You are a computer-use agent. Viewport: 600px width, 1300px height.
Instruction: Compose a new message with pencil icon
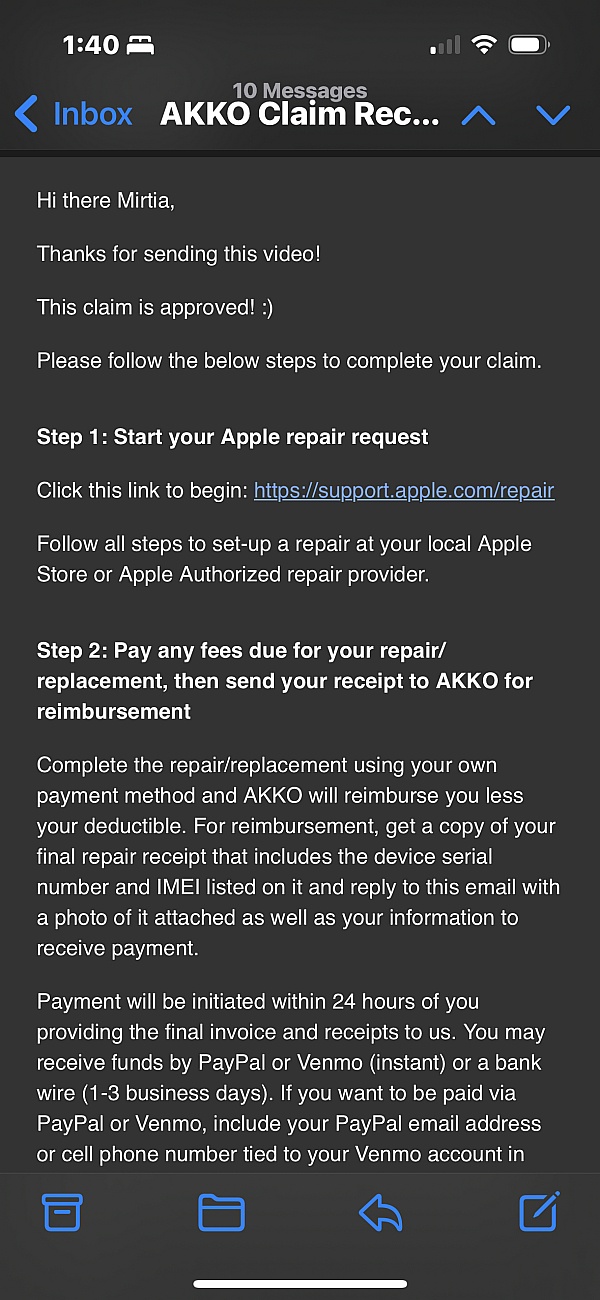540,1211
